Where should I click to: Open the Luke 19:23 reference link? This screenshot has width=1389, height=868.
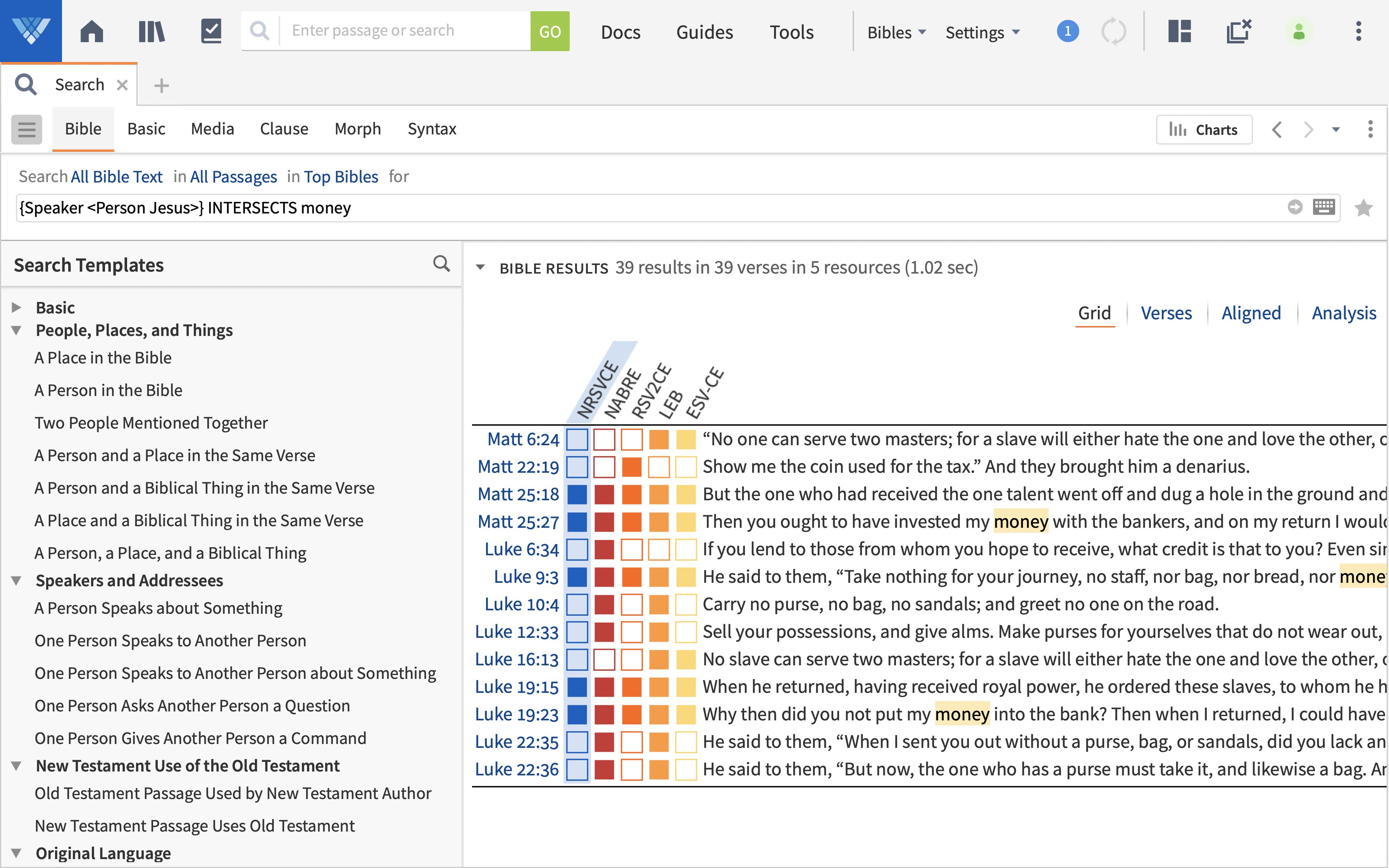[x=517, y=714]
